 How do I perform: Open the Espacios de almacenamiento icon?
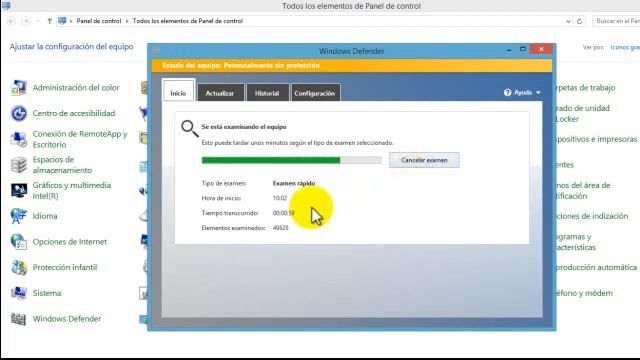19,165
